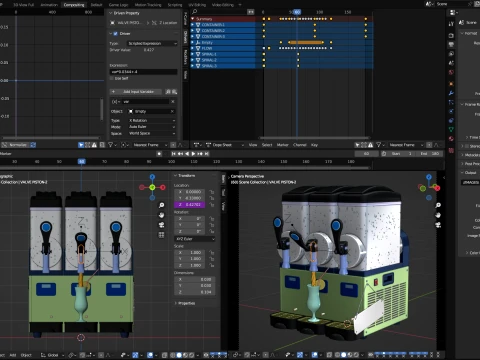Toggle lock on Rotation X
Viewport: 480px width, 360px height.
pyautogui.click(x=211, y=219)
